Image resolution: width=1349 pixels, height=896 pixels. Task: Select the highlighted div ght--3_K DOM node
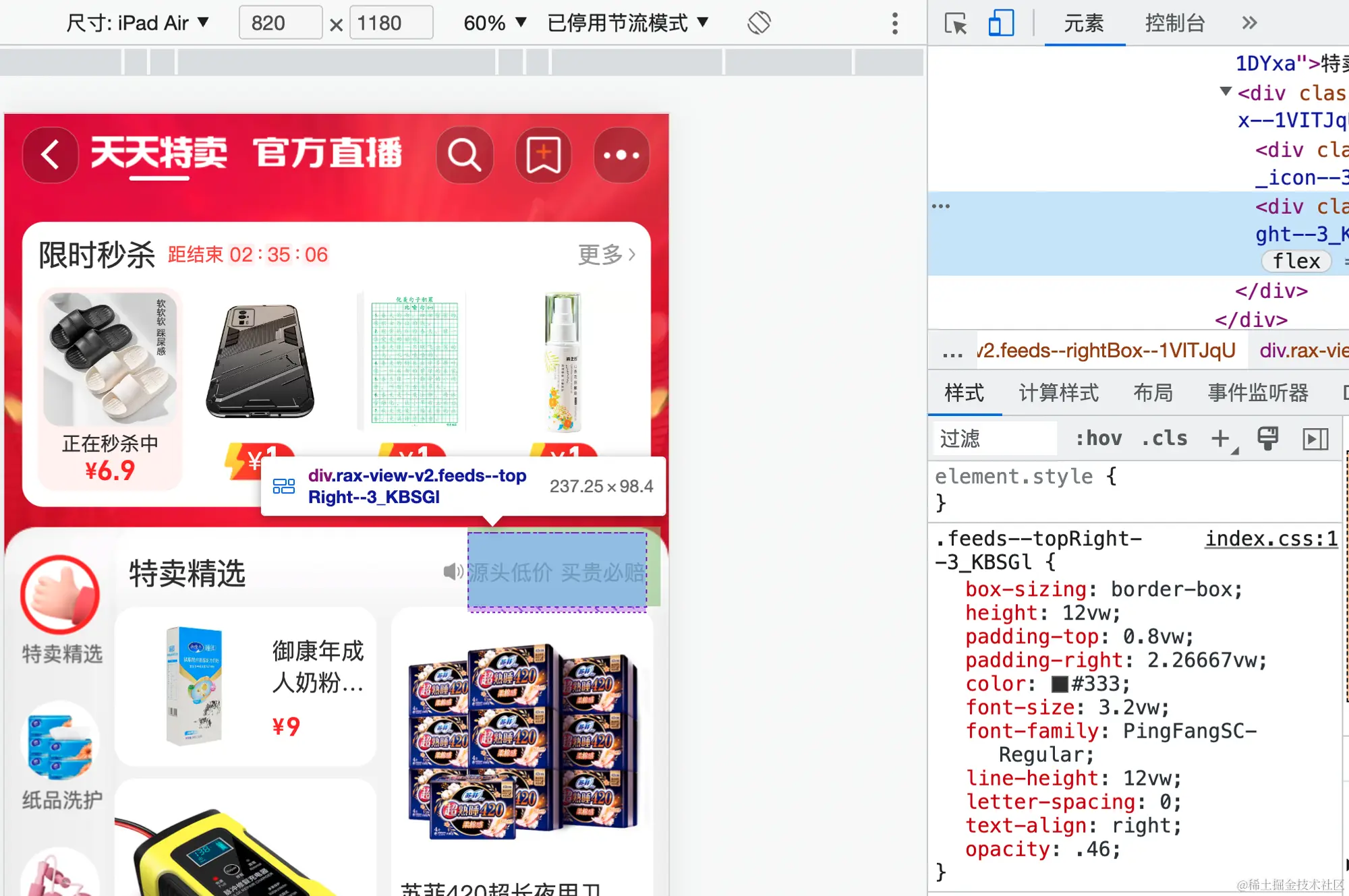point(1139,233)
